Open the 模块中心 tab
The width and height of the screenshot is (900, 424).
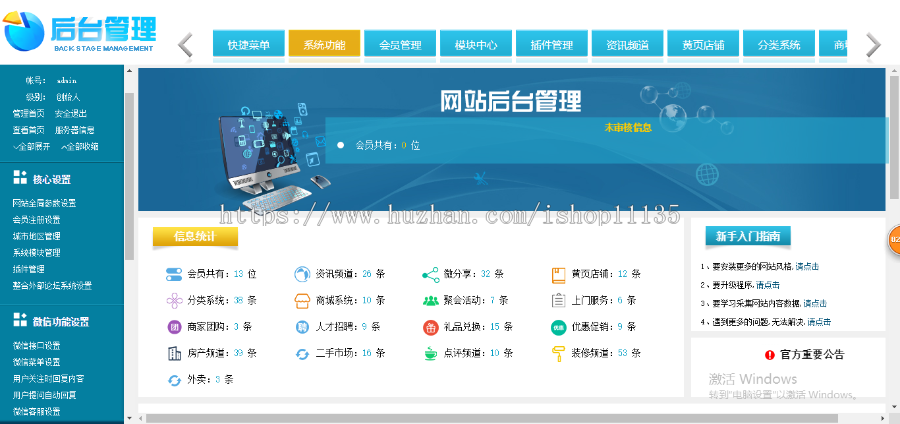point(476,45)
